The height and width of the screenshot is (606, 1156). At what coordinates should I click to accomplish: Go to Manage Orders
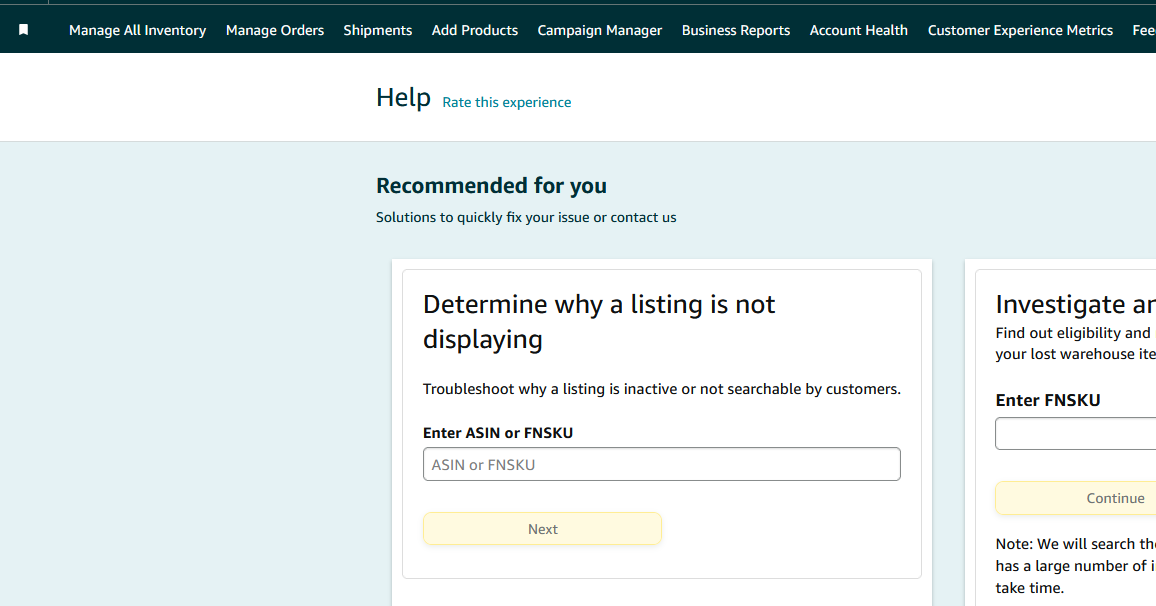point(275,30)
